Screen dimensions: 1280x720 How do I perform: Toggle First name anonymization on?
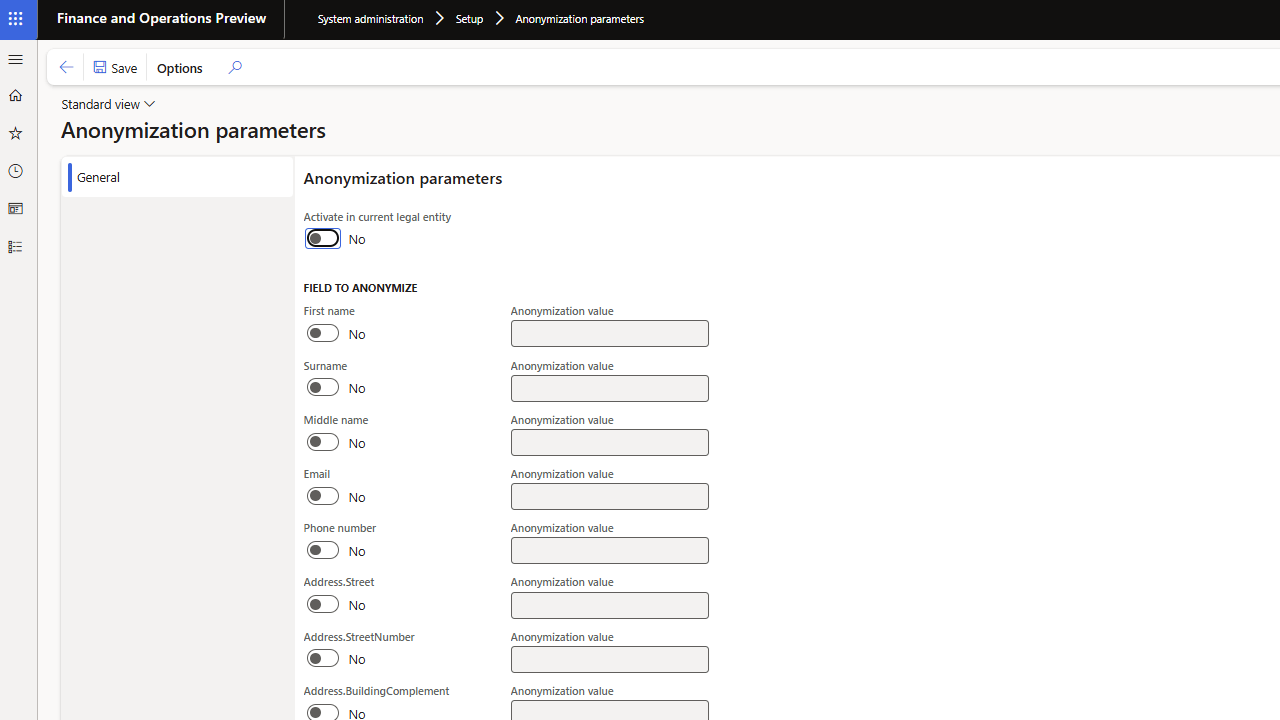click(x=322, y=333)
